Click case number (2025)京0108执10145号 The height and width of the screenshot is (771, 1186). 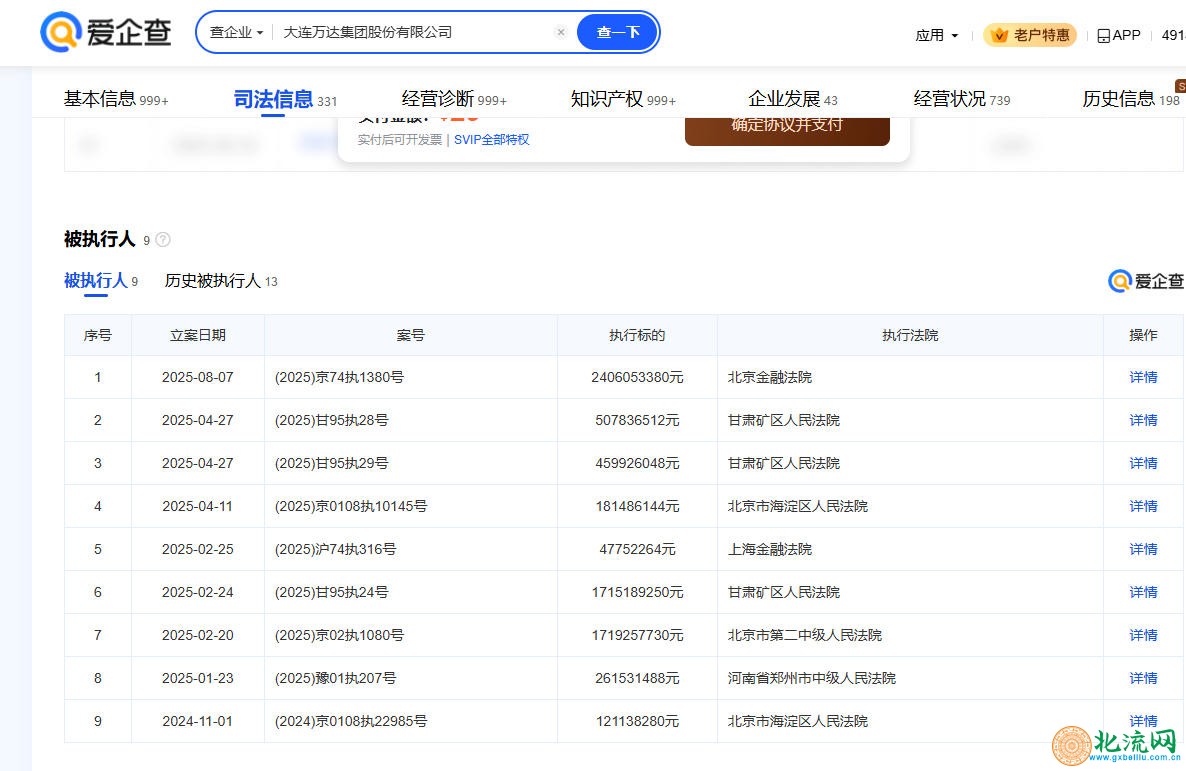click(351, 506)
